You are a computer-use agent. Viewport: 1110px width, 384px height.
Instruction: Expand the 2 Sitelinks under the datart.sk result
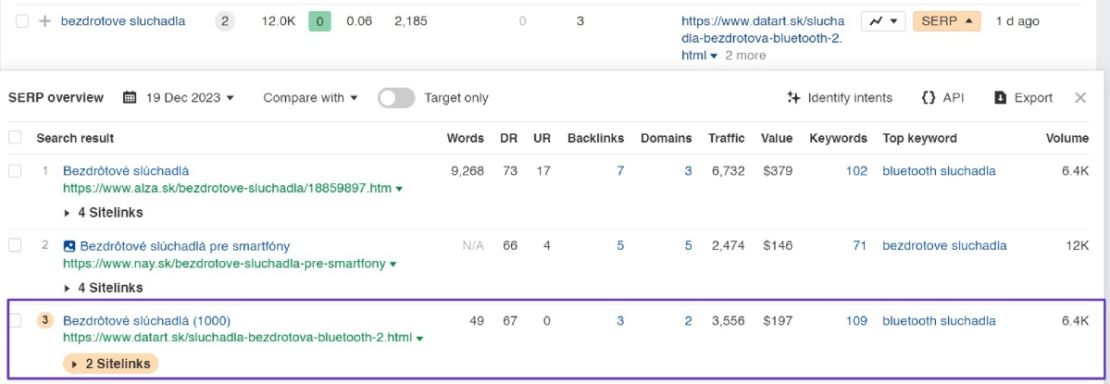pyautogui.click(x=111, y=363)
